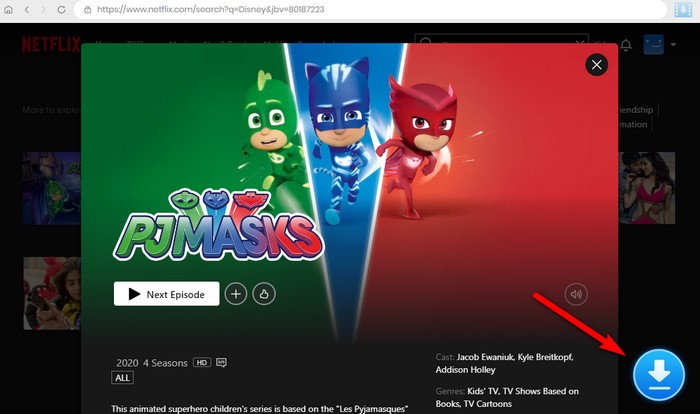Open cast member Kyle Breitkopf
This screenshot has height=414, width=700.
tap(545, 357)
